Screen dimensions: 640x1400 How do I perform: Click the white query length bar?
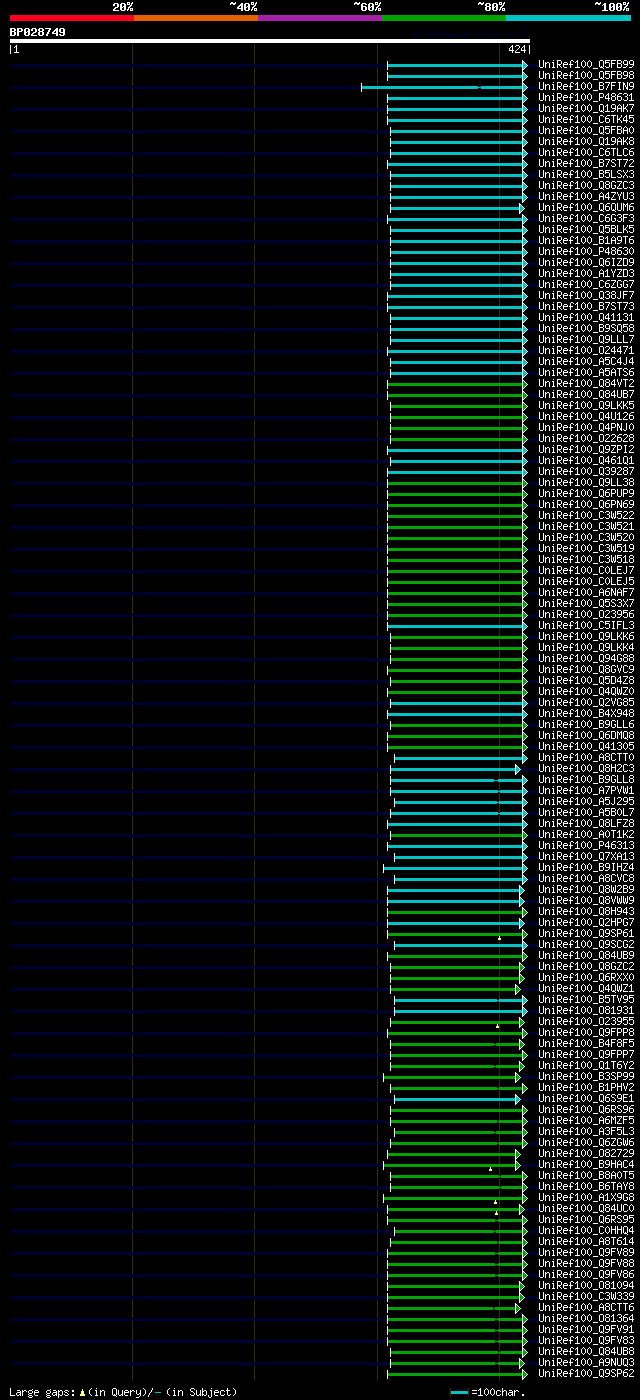coord(269,41)
